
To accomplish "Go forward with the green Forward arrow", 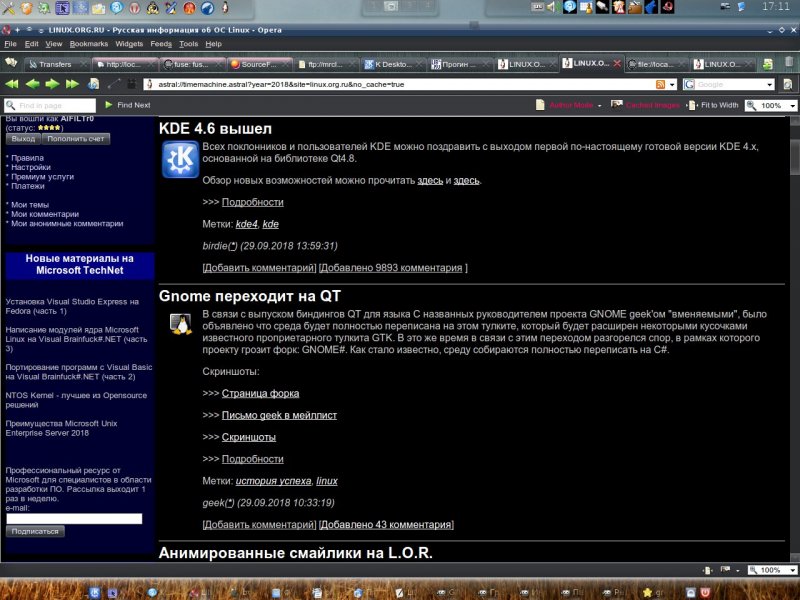I will [53, 84].
